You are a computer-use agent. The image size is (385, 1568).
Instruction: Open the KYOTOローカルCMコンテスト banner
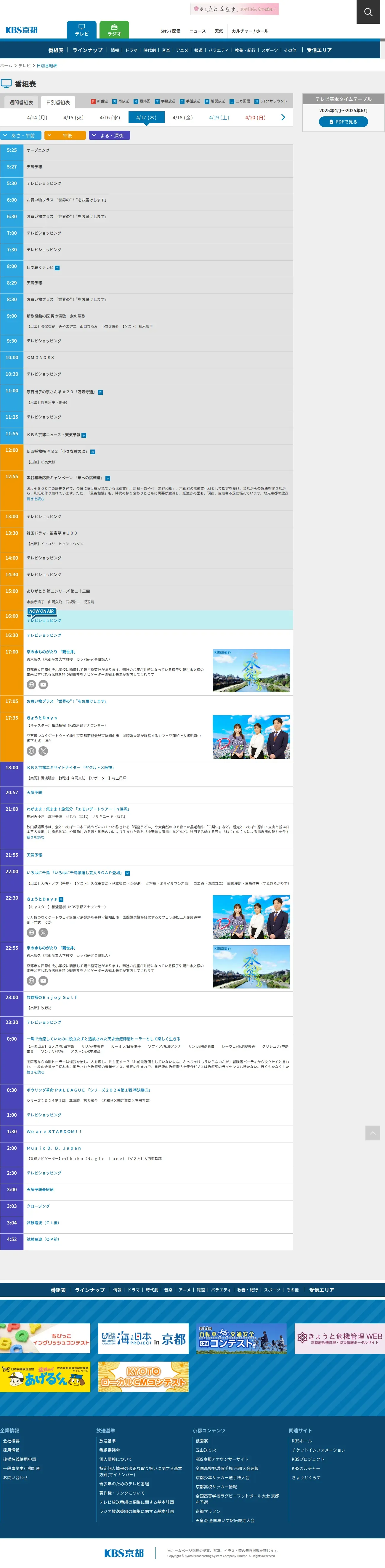click(143, 1377)
